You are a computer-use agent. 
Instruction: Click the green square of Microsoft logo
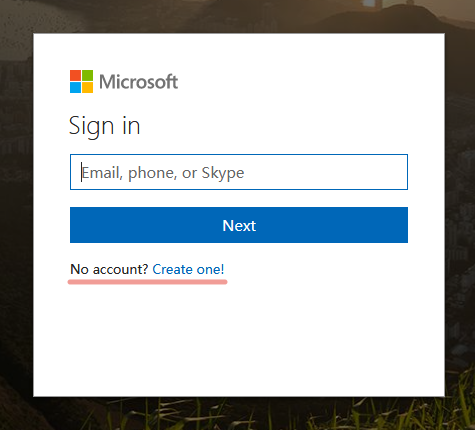pyautogui.click(x=87, y=75)
